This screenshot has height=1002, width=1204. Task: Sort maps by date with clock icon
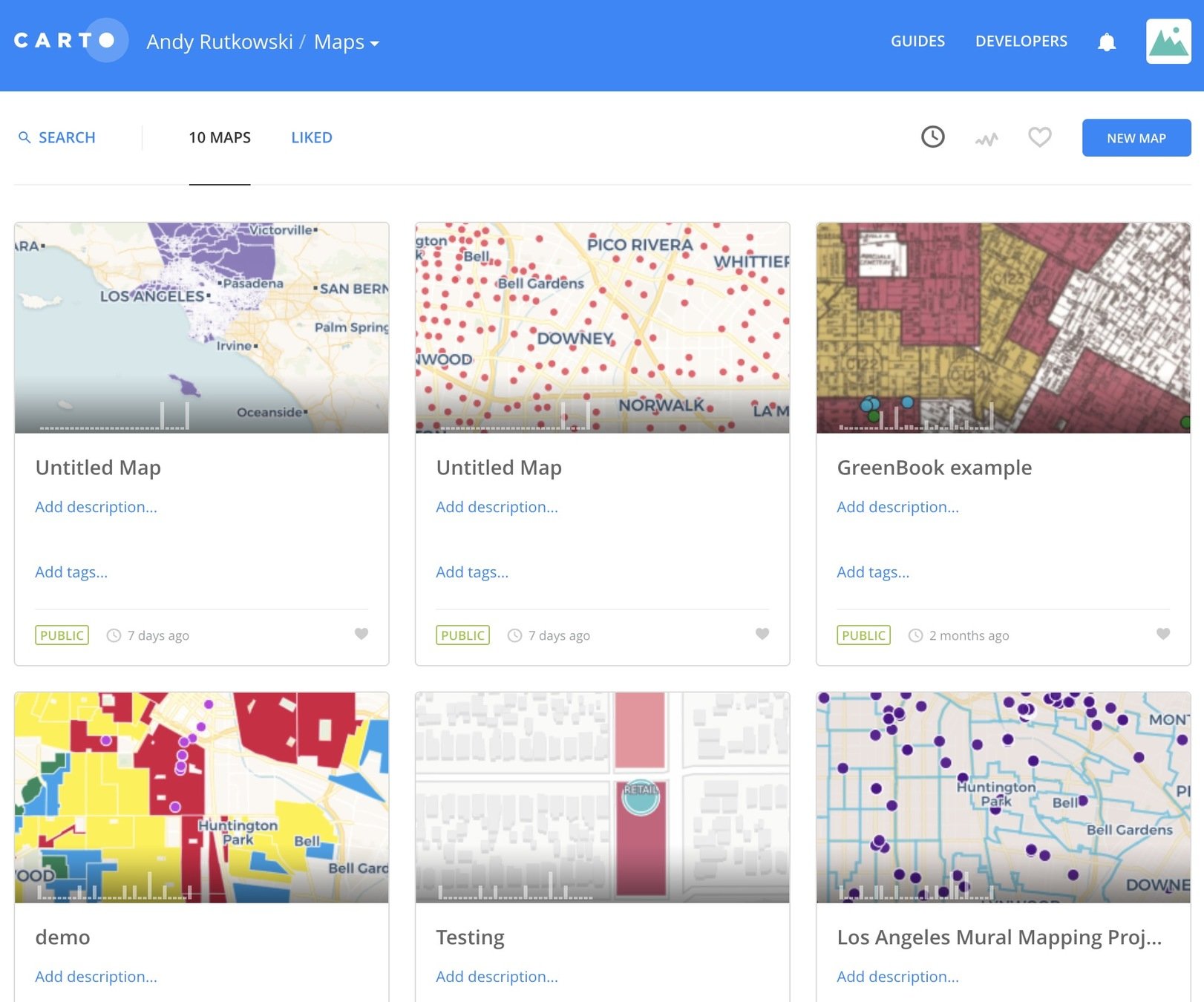[x=933, y=137]
